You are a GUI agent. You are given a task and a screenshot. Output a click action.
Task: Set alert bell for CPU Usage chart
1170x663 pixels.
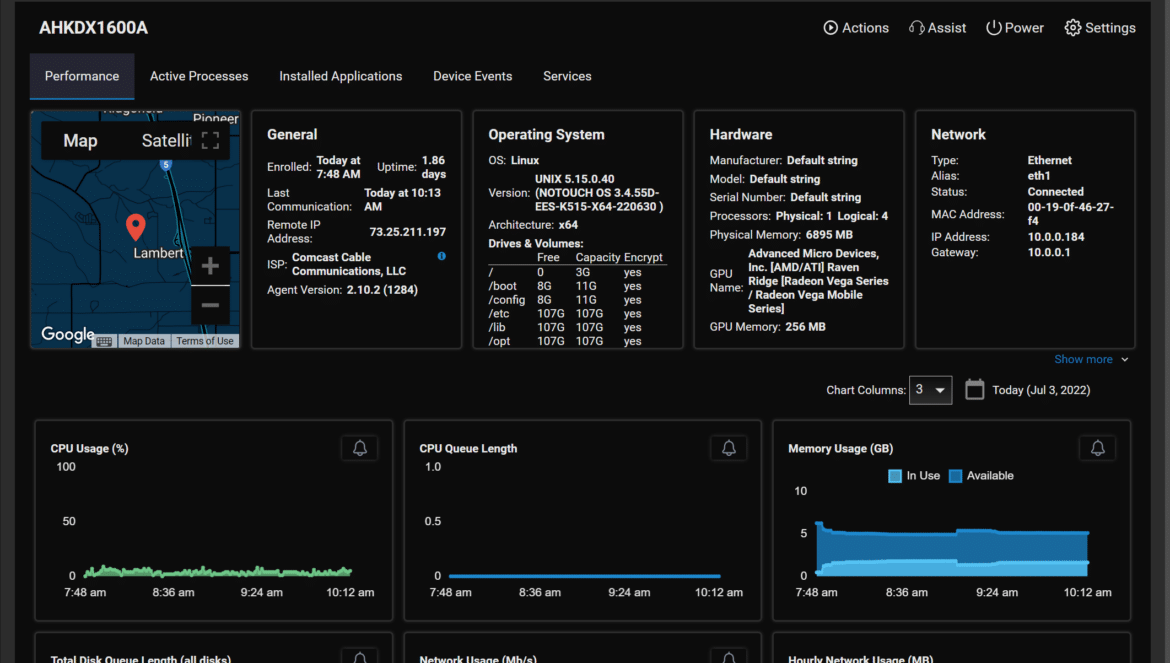(360, 448)
